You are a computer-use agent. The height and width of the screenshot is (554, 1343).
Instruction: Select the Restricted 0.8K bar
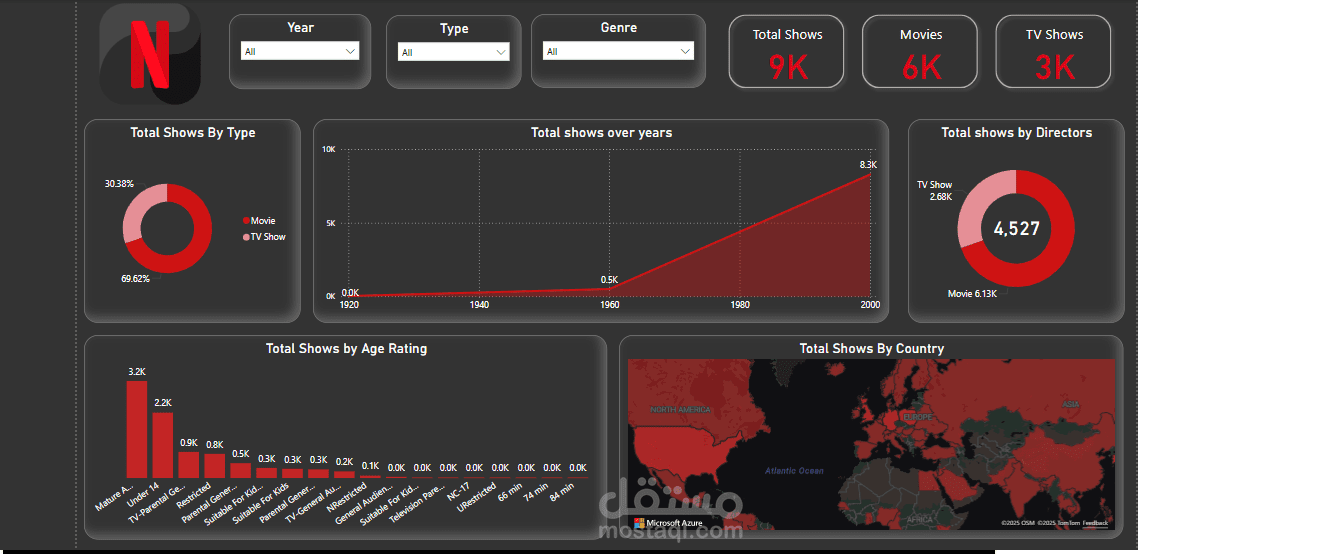click(214, 466)
